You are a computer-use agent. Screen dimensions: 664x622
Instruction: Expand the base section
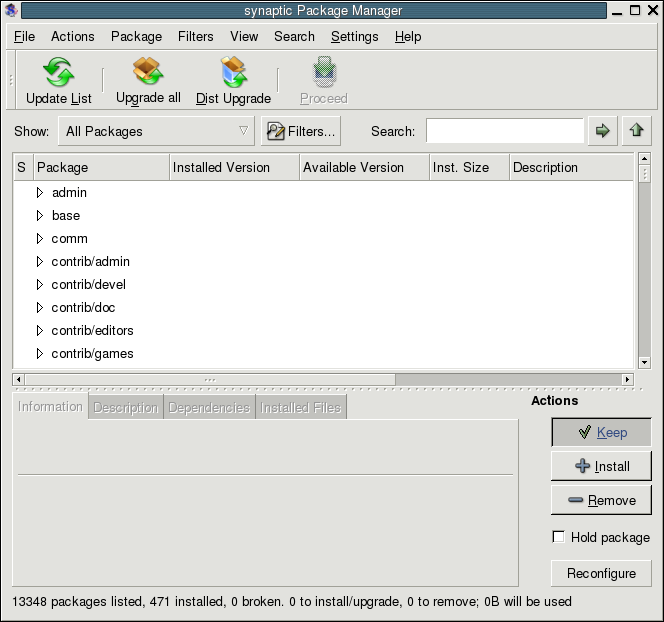40,216
